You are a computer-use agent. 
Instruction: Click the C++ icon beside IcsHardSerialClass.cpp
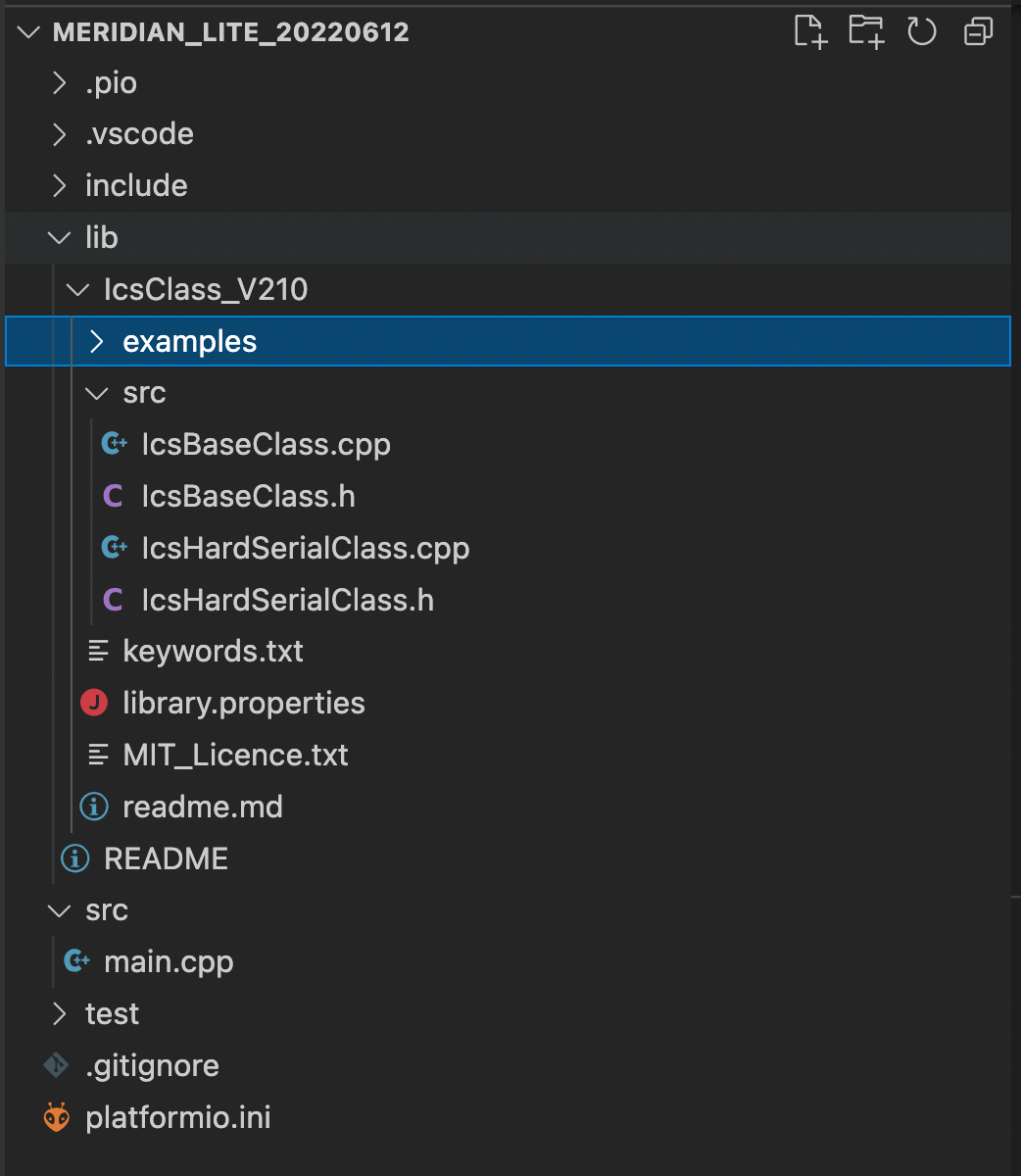pyautogui.click(x=114, y=547)
